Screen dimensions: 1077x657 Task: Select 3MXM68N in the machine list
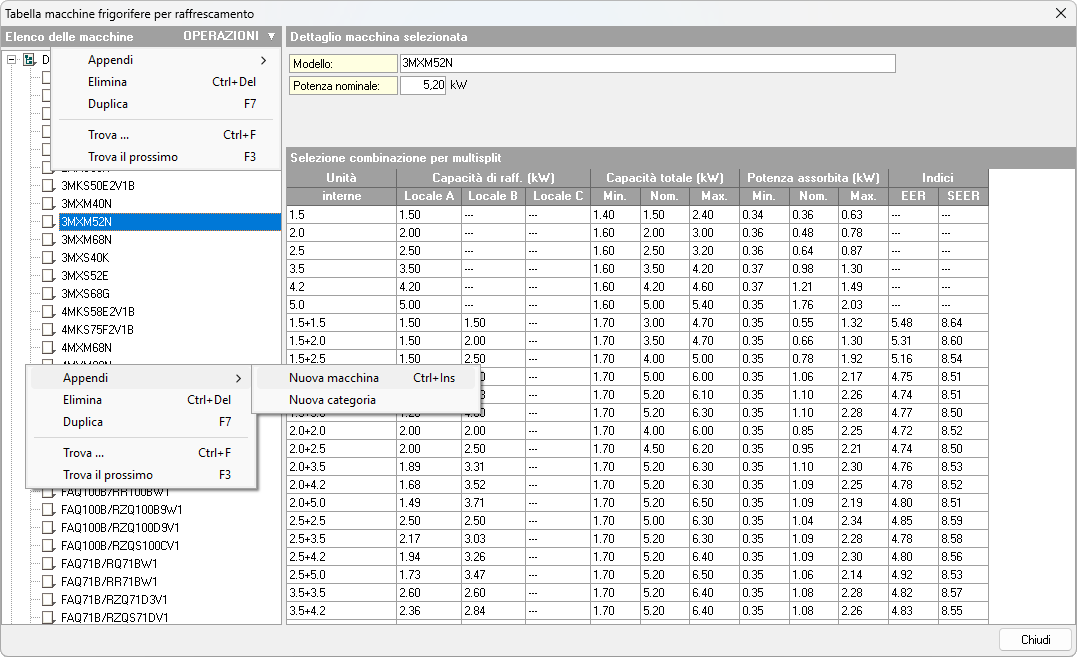tap(86, 240)
